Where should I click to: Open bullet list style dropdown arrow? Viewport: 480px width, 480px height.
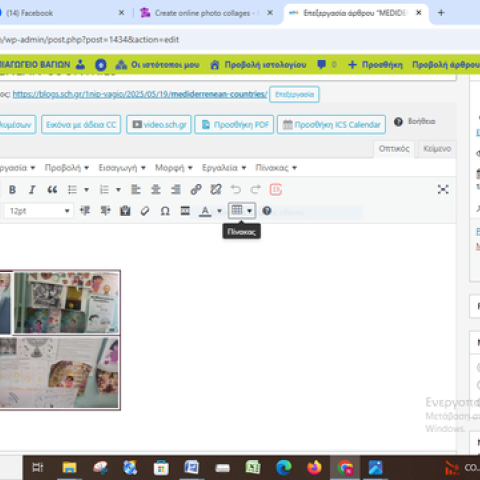point(87,190)
